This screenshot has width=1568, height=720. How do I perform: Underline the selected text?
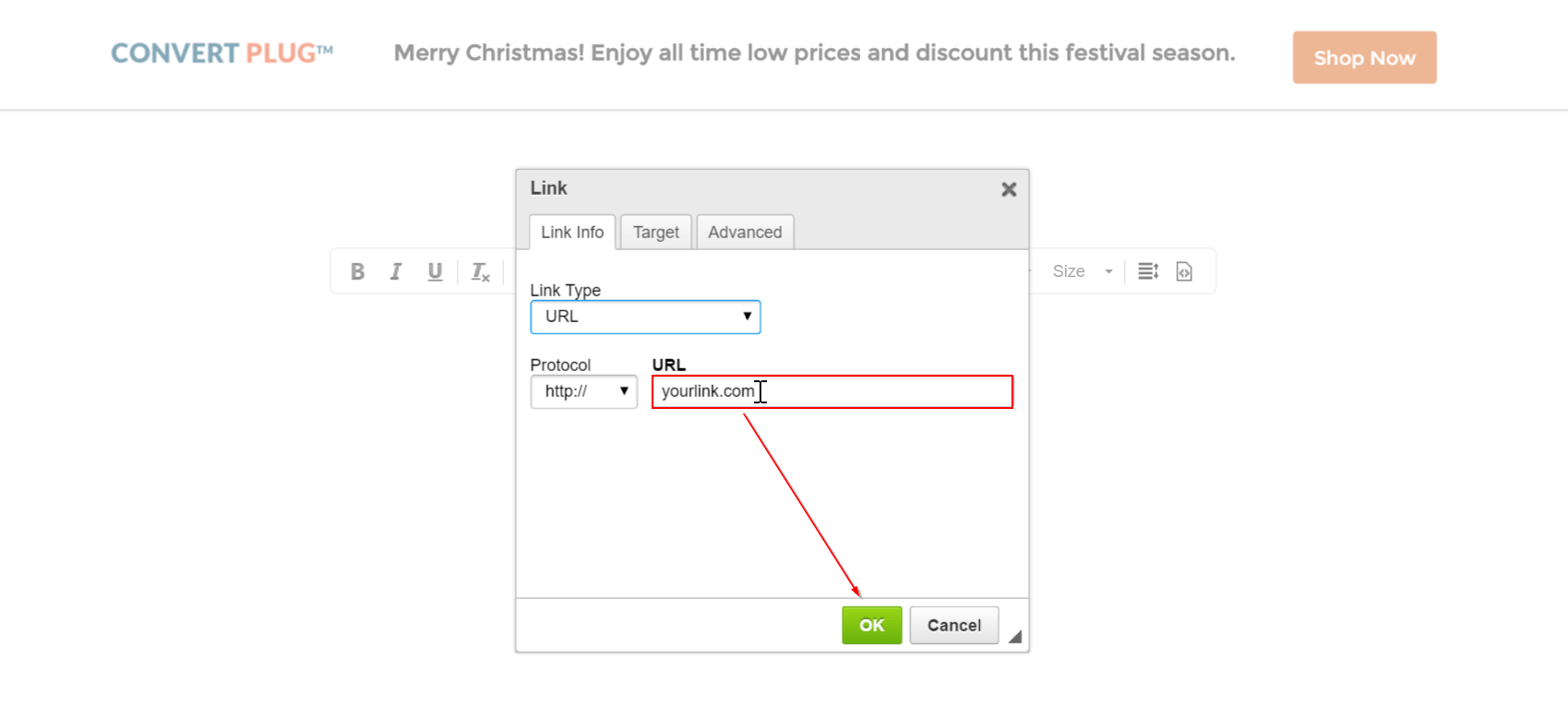pyautogui.click(x=435, y=270)
